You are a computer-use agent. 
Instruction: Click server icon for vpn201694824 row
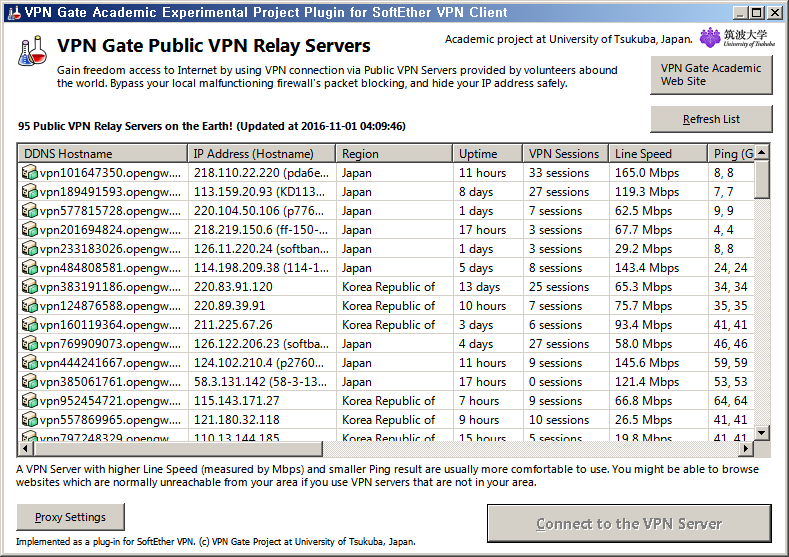click(30, 230)
